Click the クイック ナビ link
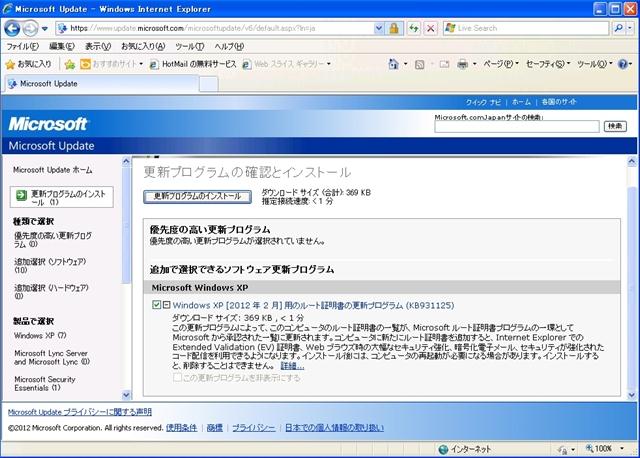Viewport: 640px width, 458px height. tap(483, 102)
